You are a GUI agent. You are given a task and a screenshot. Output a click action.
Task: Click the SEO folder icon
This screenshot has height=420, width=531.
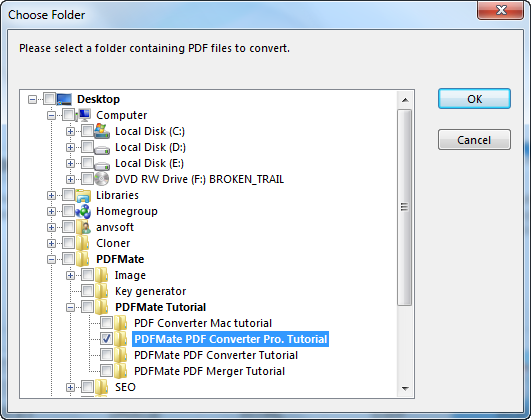tap(102, 386)
